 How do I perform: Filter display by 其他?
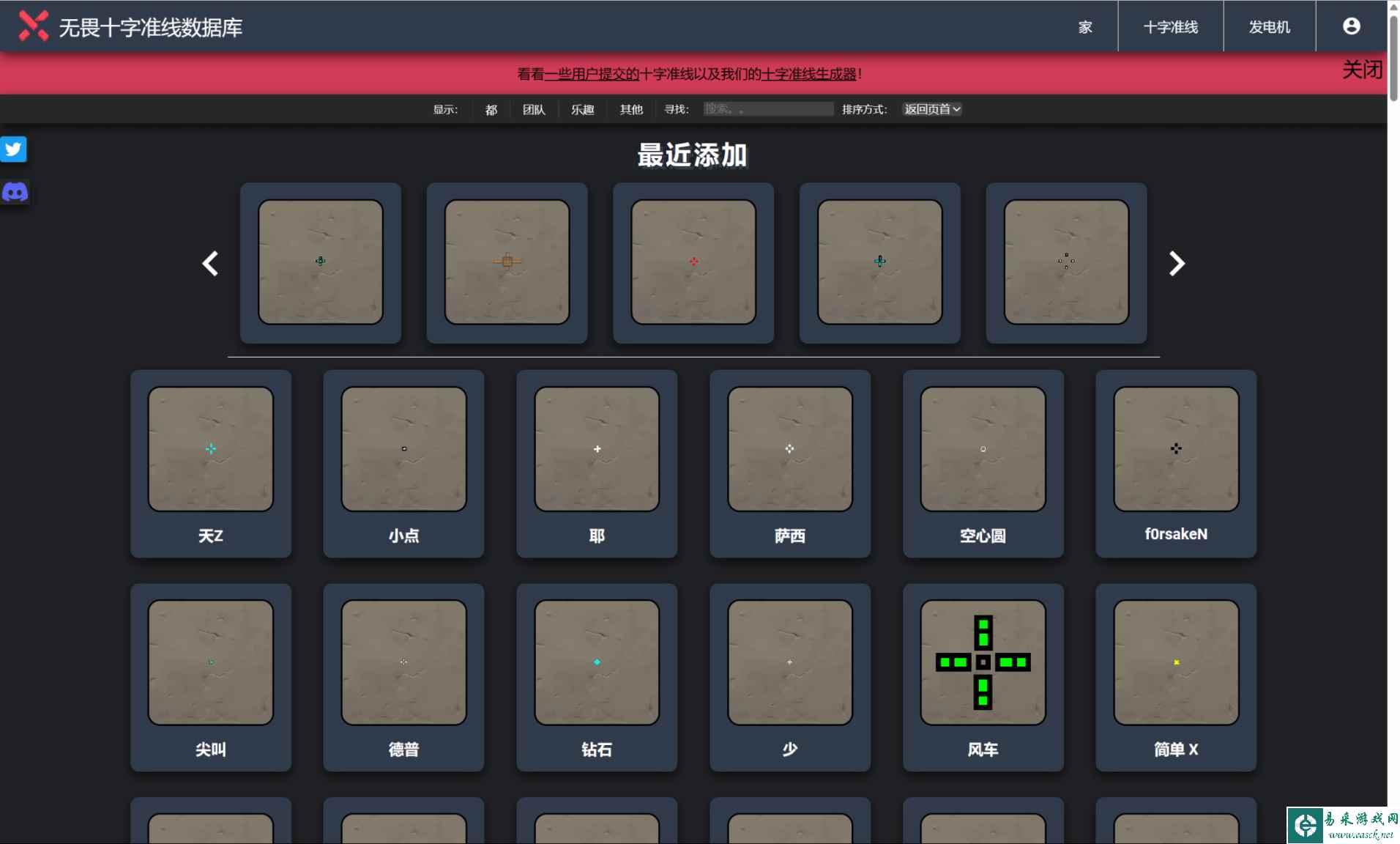click(631, 110)
